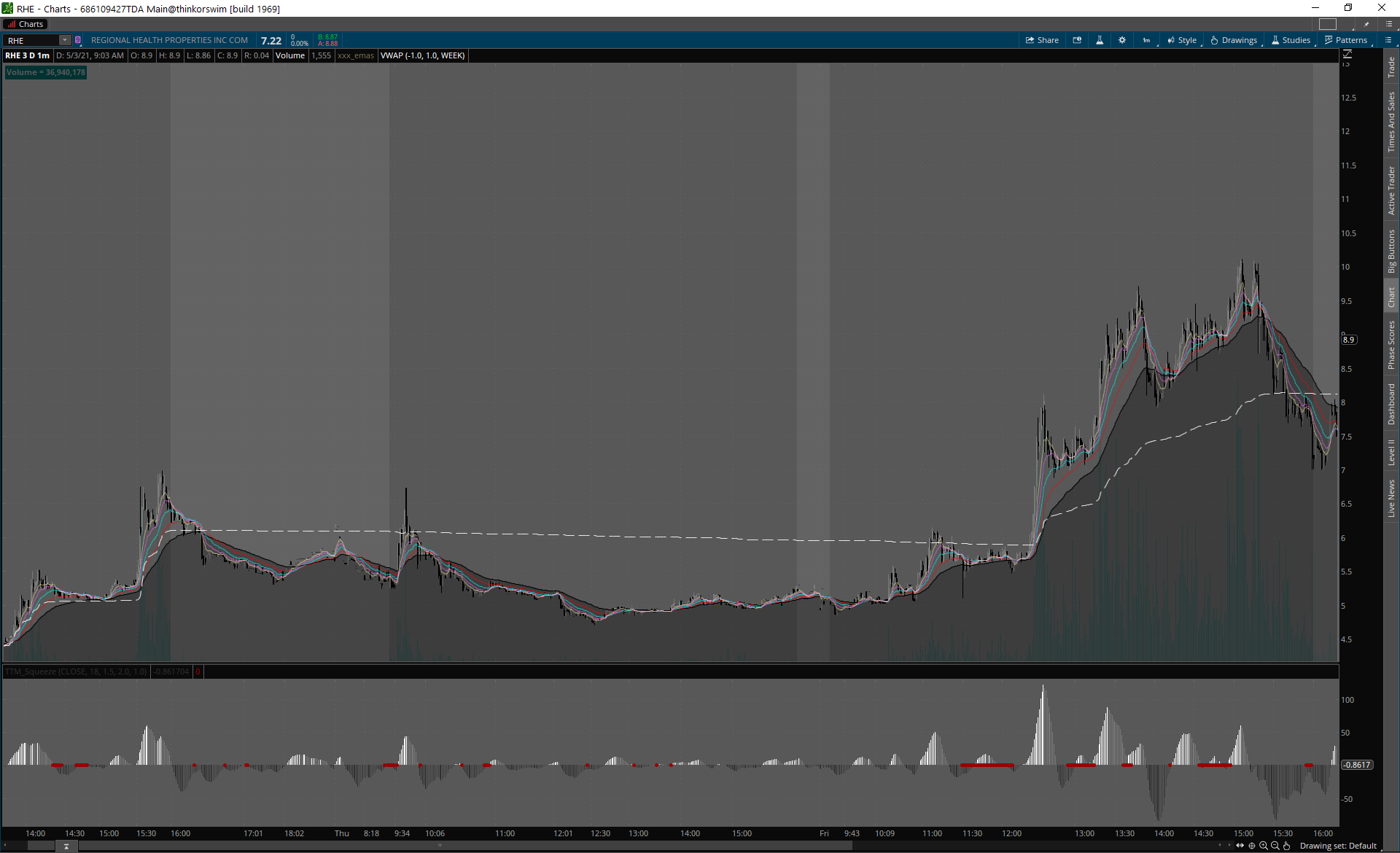Click the zoom out magnifier icon

(x=1275, y=846)
